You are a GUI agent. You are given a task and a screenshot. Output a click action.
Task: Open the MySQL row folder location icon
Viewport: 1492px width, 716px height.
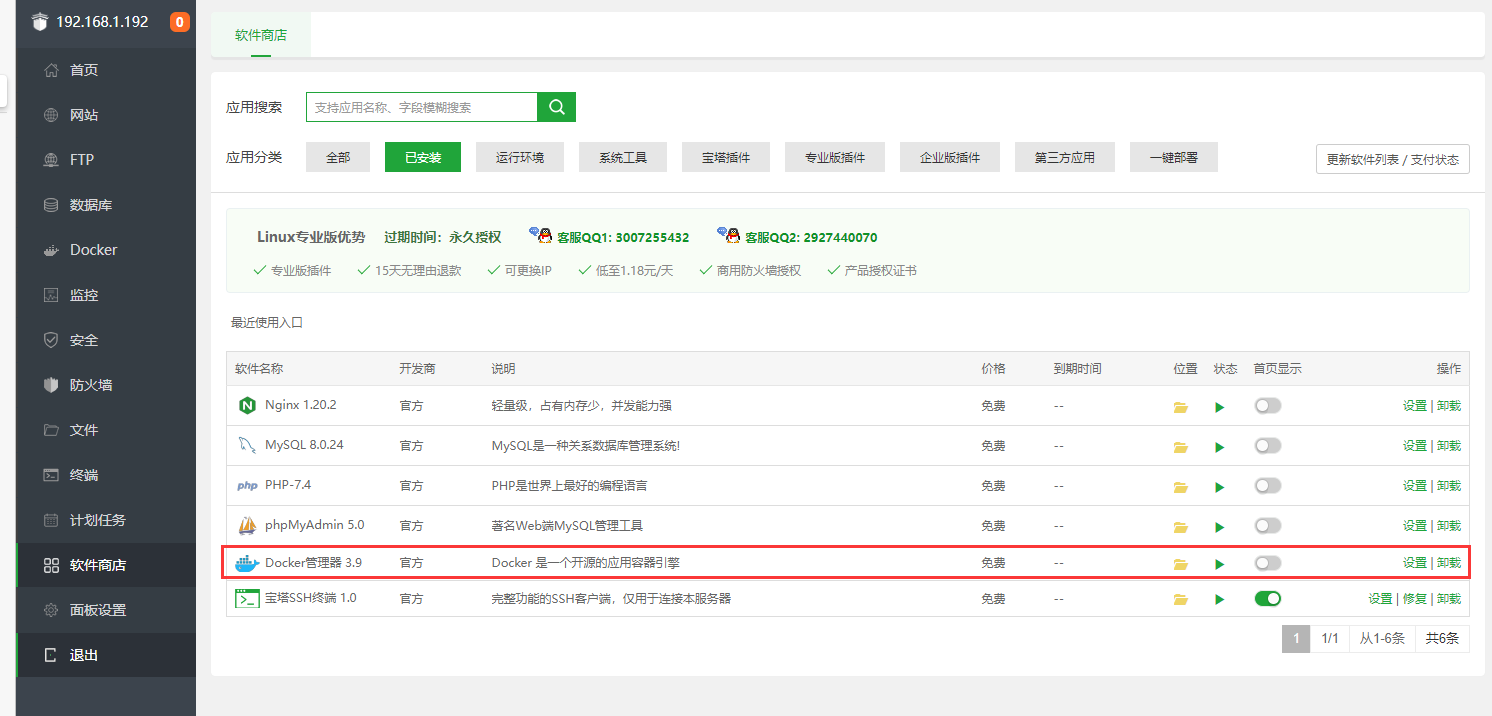(1181, 447)
